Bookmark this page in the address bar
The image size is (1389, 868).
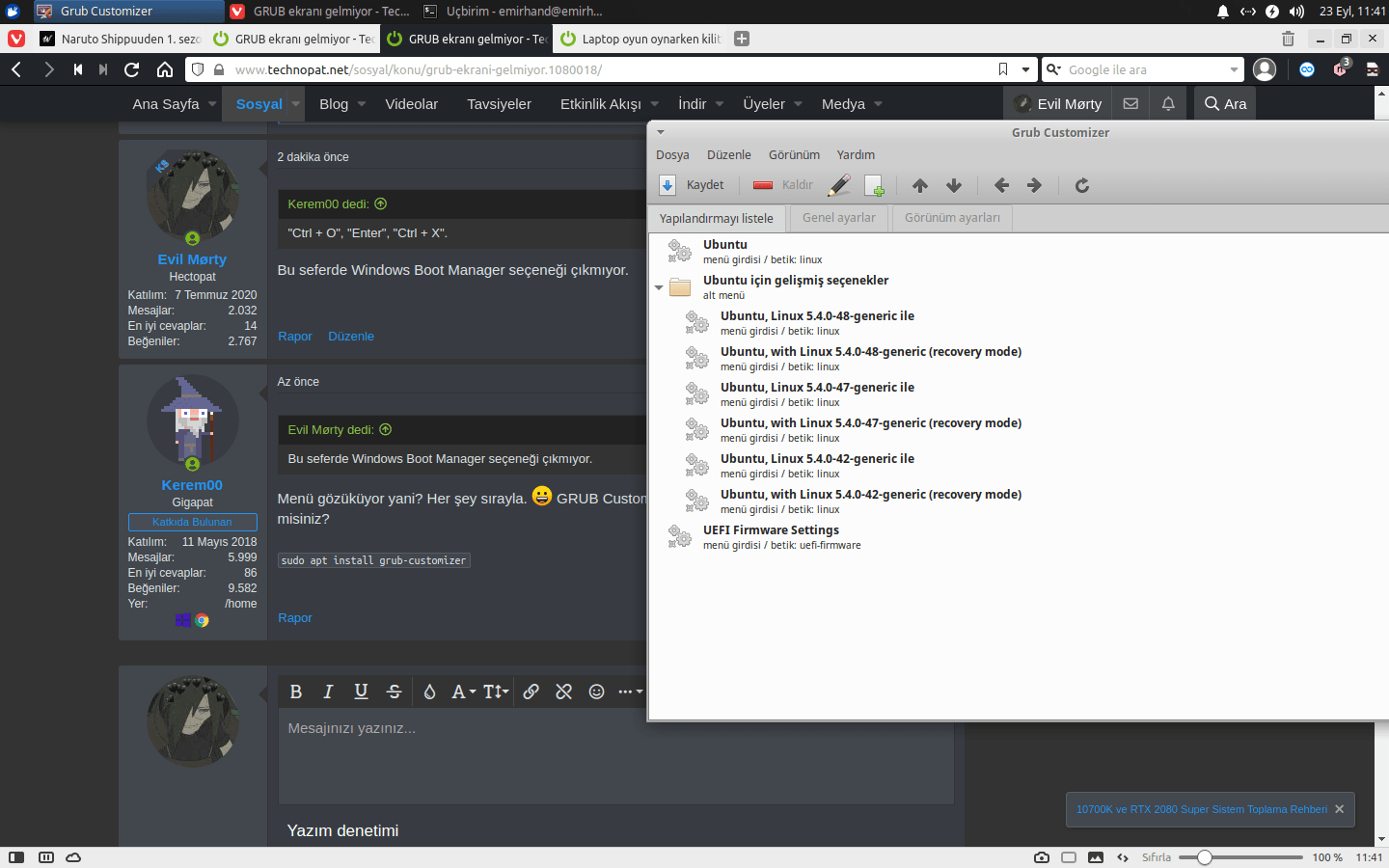tap(1003, 69)
